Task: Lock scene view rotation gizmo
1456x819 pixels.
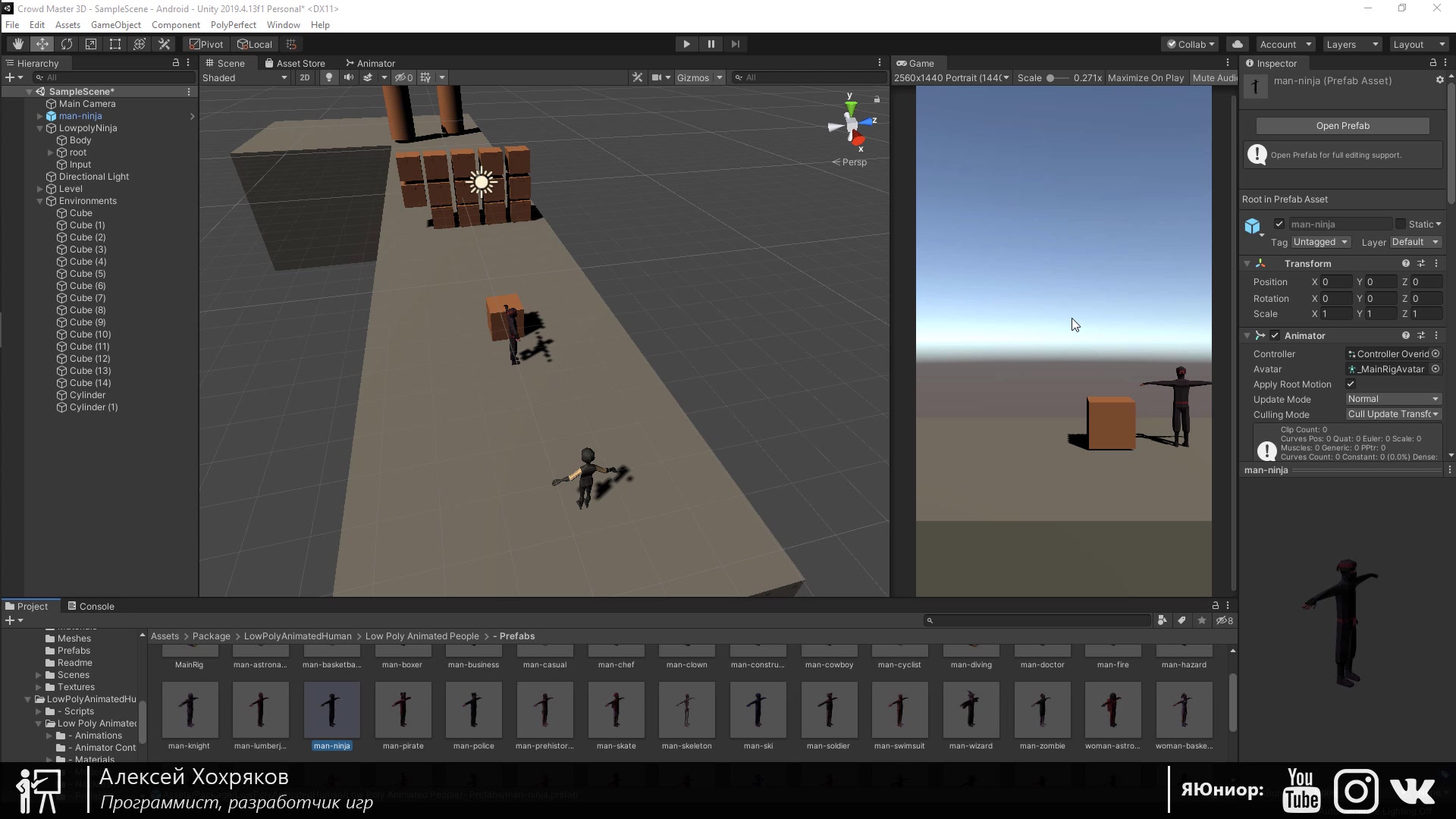Action: tap(877, 99)
